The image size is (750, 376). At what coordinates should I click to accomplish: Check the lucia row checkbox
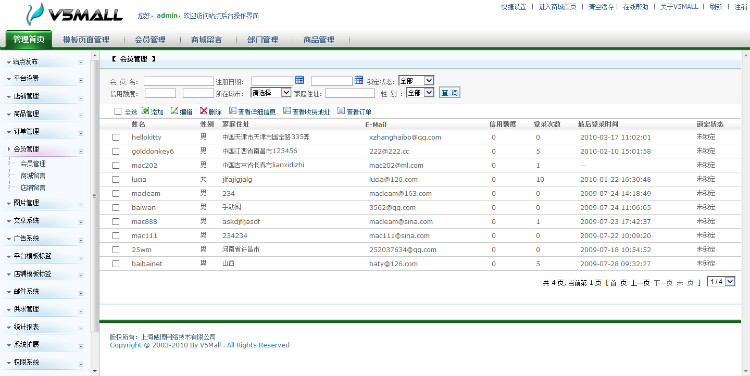tap(116, 179)
